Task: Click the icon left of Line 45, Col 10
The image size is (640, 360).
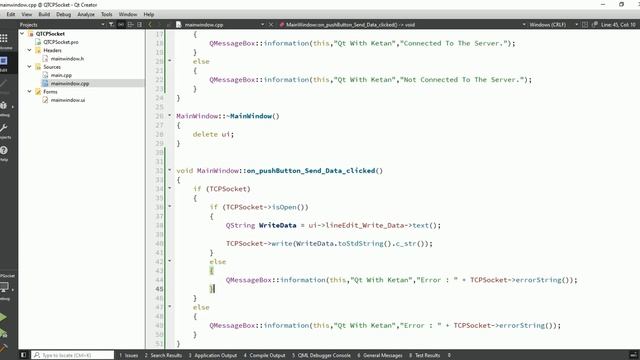Action: click(595, 24)
